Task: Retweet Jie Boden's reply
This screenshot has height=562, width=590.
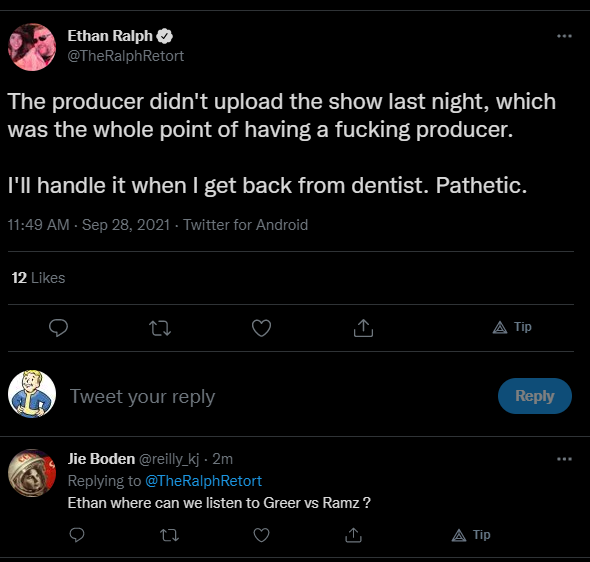Action: [169, 535]
